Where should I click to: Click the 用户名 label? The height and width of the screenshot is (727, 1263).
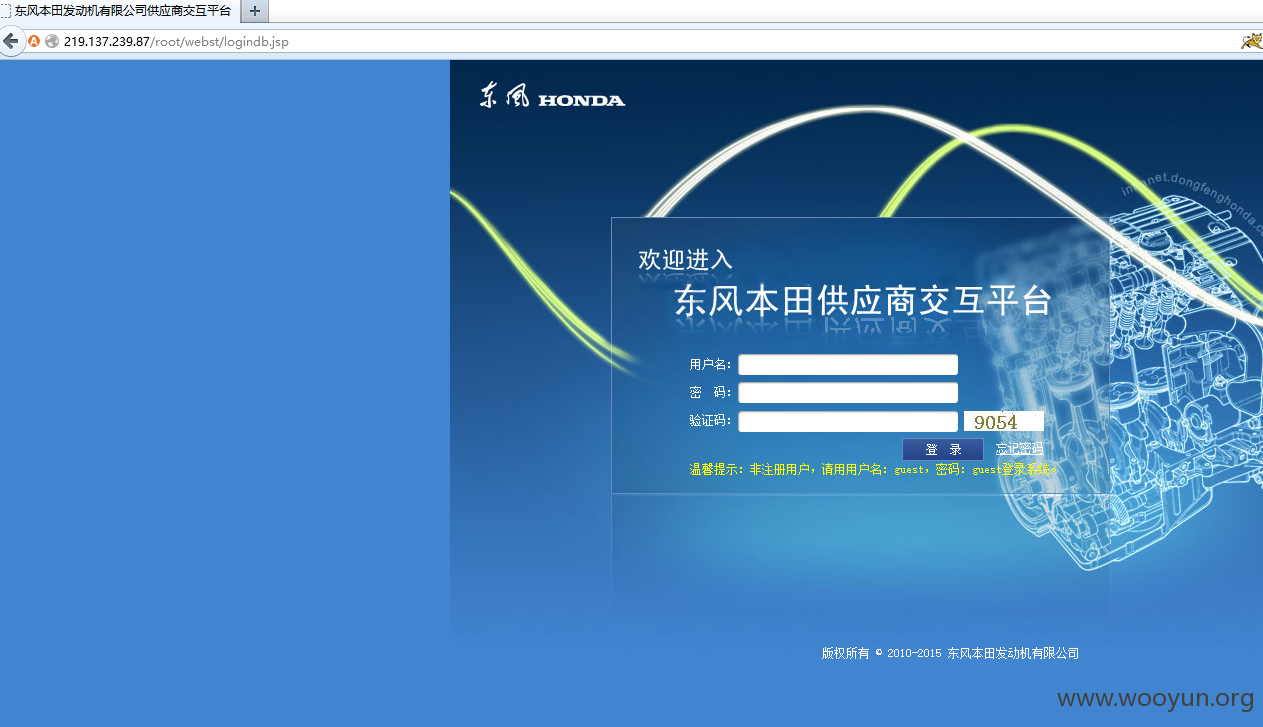(x=710, y=365)
